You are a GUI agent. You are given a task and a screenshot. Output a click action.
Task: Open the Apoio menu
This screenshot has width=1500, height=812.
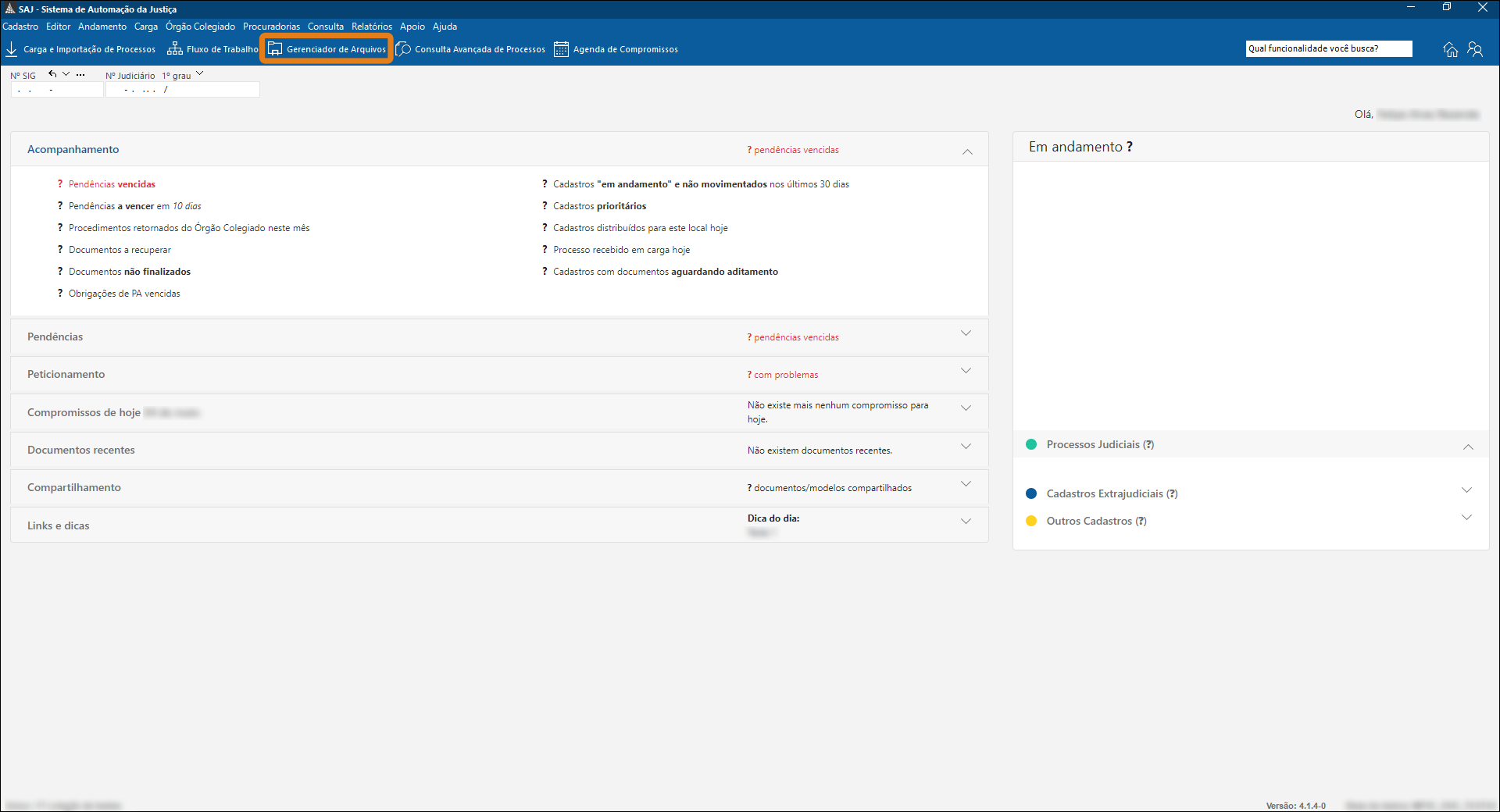(412, 27)
